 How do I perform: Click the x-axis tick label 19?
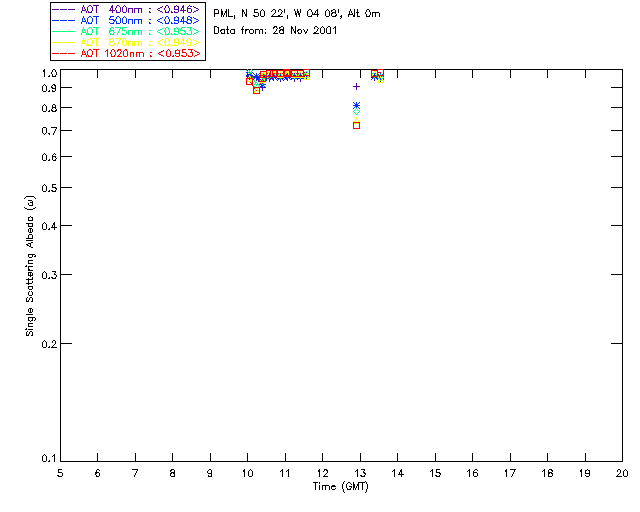click(585, 474)
